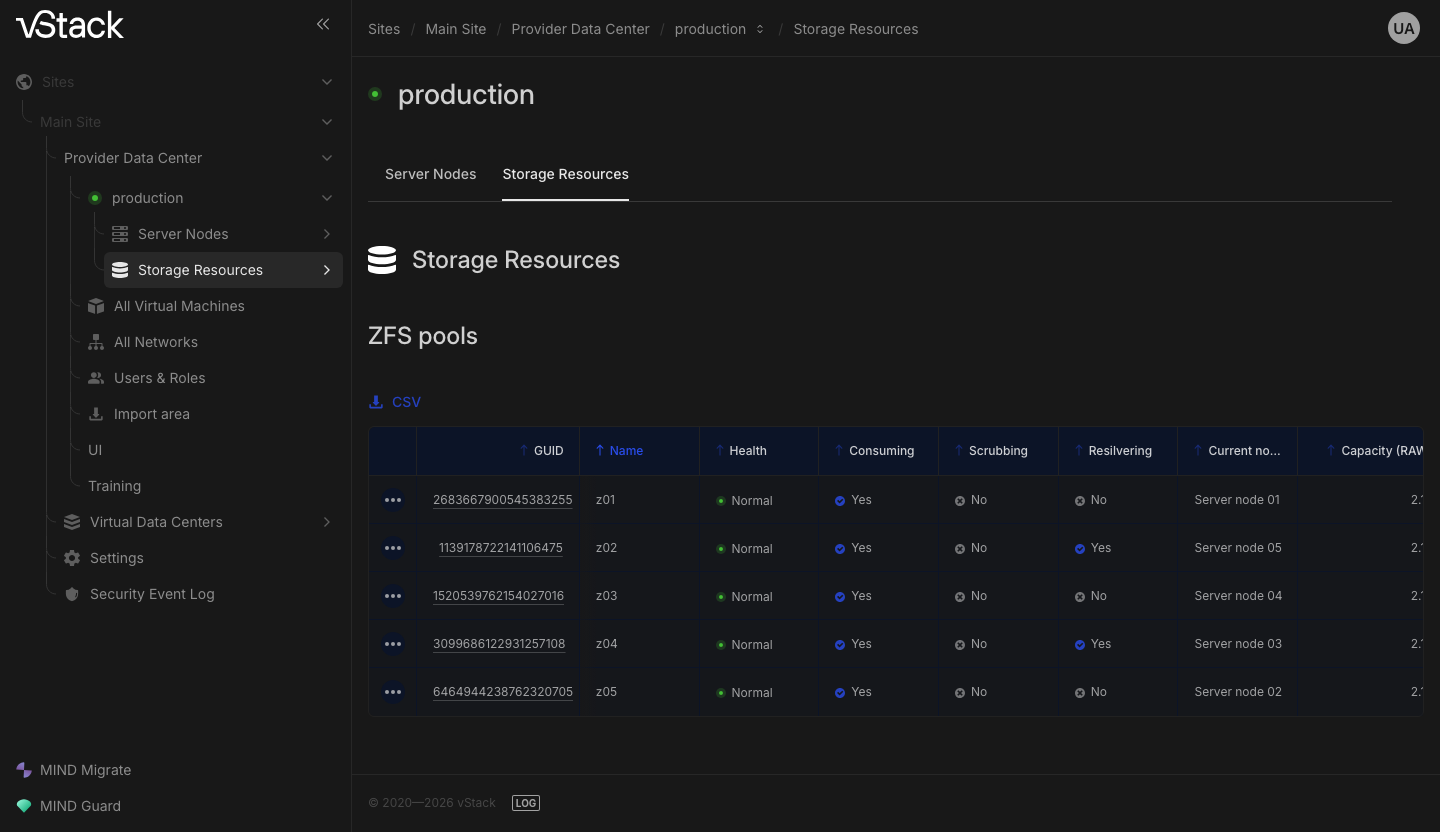Screen dimensions: 1440x832
Task: Sort table by Current node column
Action: click(1237, 451)
